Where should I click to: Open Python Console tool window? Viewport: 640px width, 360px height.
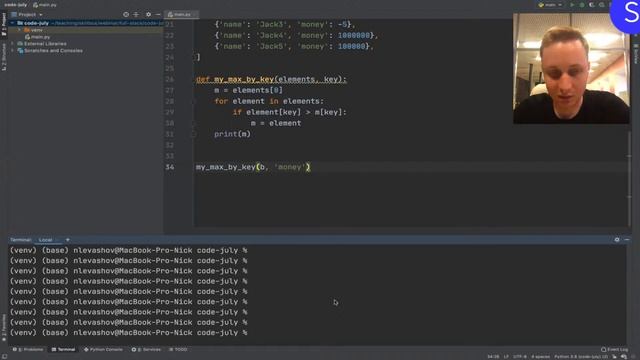tap(103, 350)
